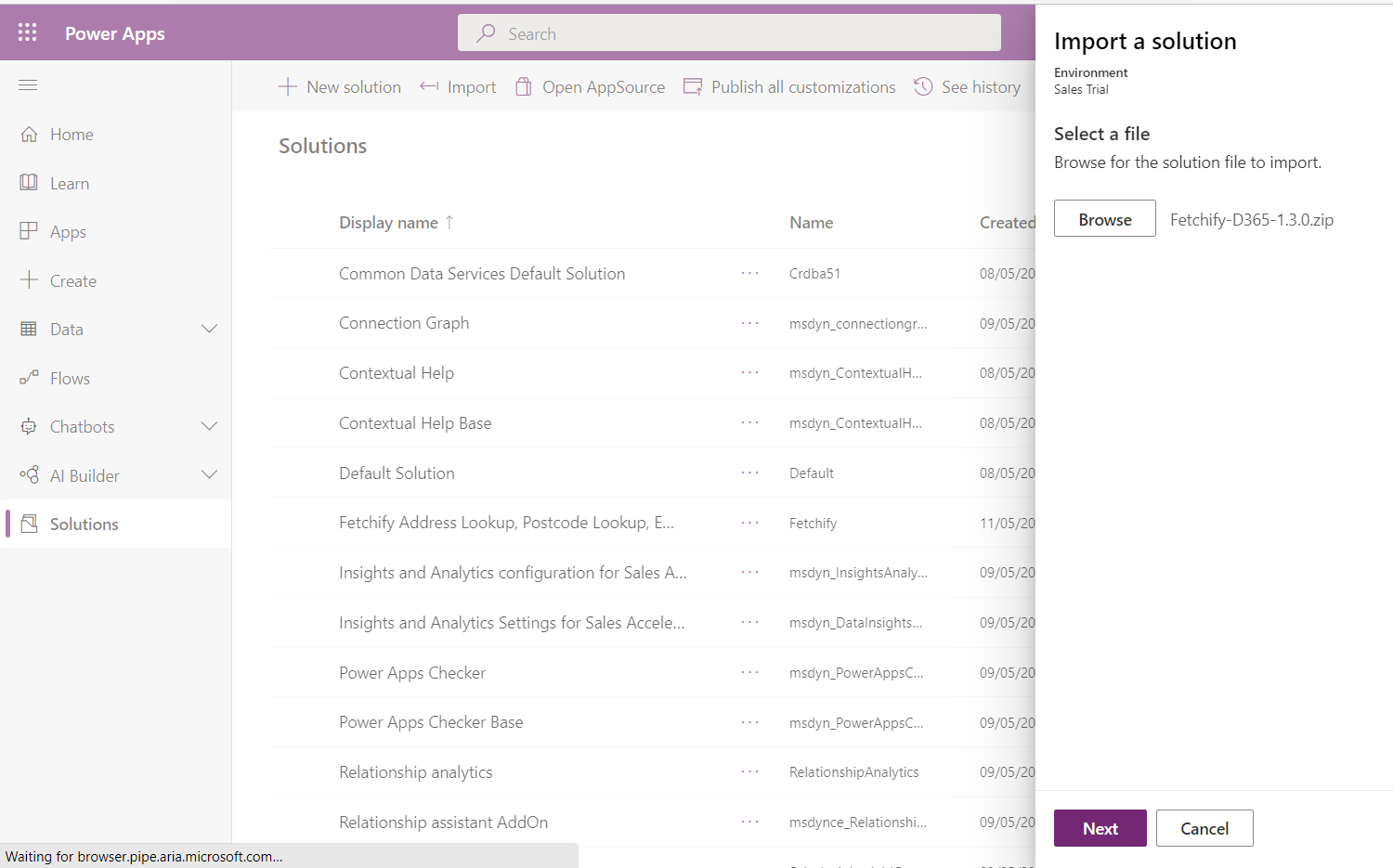Image resolution: width=1393 pixels, height=868 pixels.
Task: Click the Apps grid icon
Action: [x=29, y=231]
